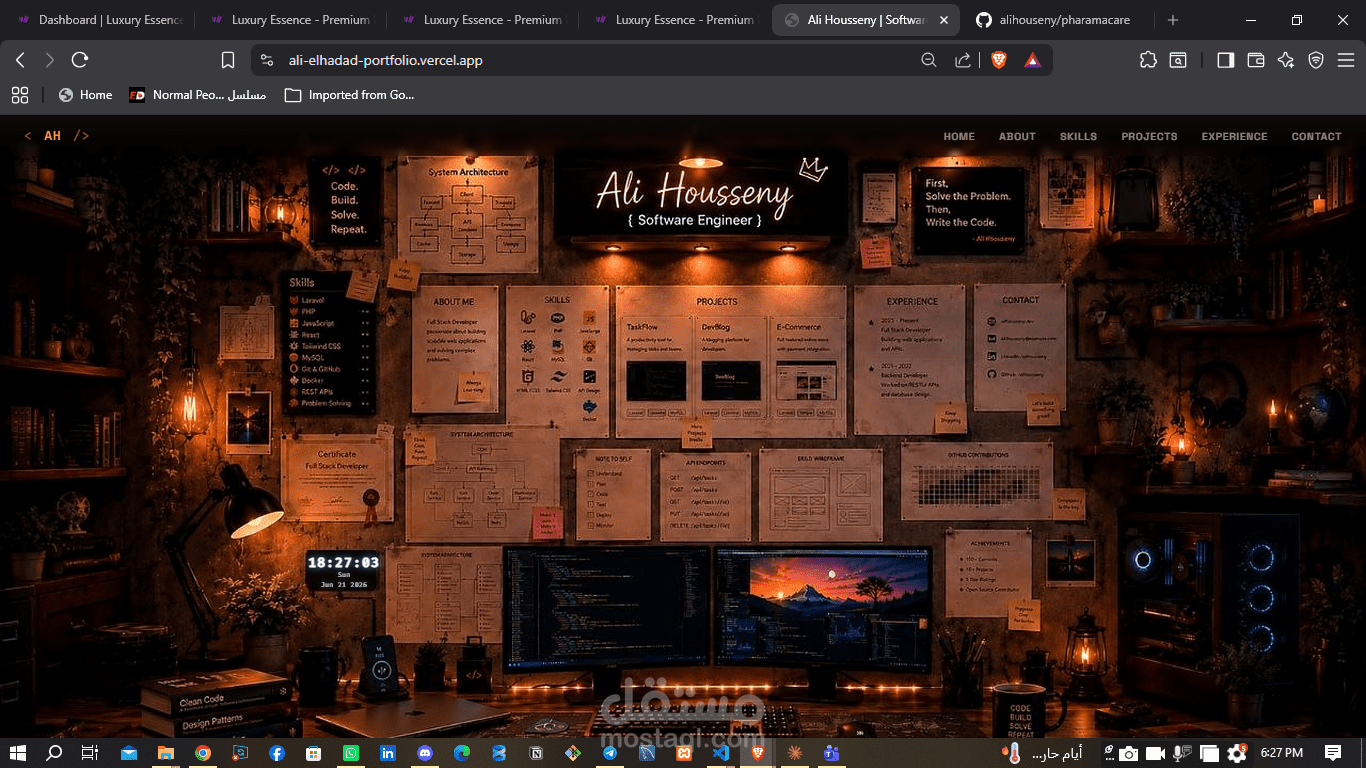The height and width of the screenshot is (768, 1366).
Task: Go back to the previous page
Action: tap(20, 60)
